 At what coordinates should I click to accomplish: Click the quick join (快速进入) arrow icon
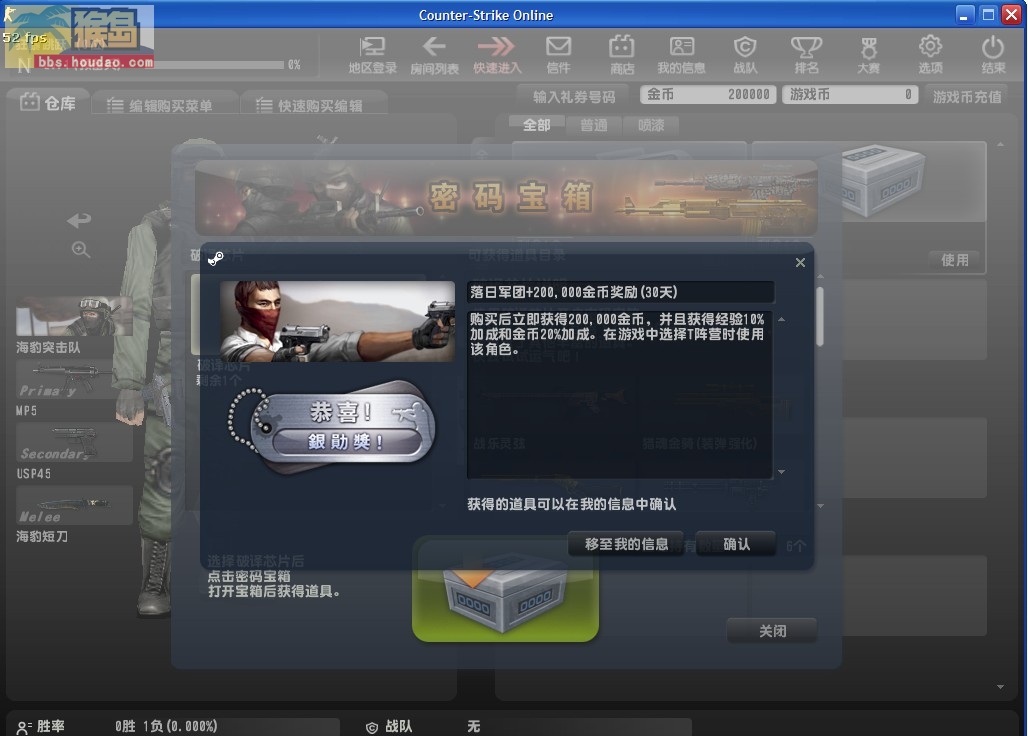pyautogui.click(x=497, y=54)
